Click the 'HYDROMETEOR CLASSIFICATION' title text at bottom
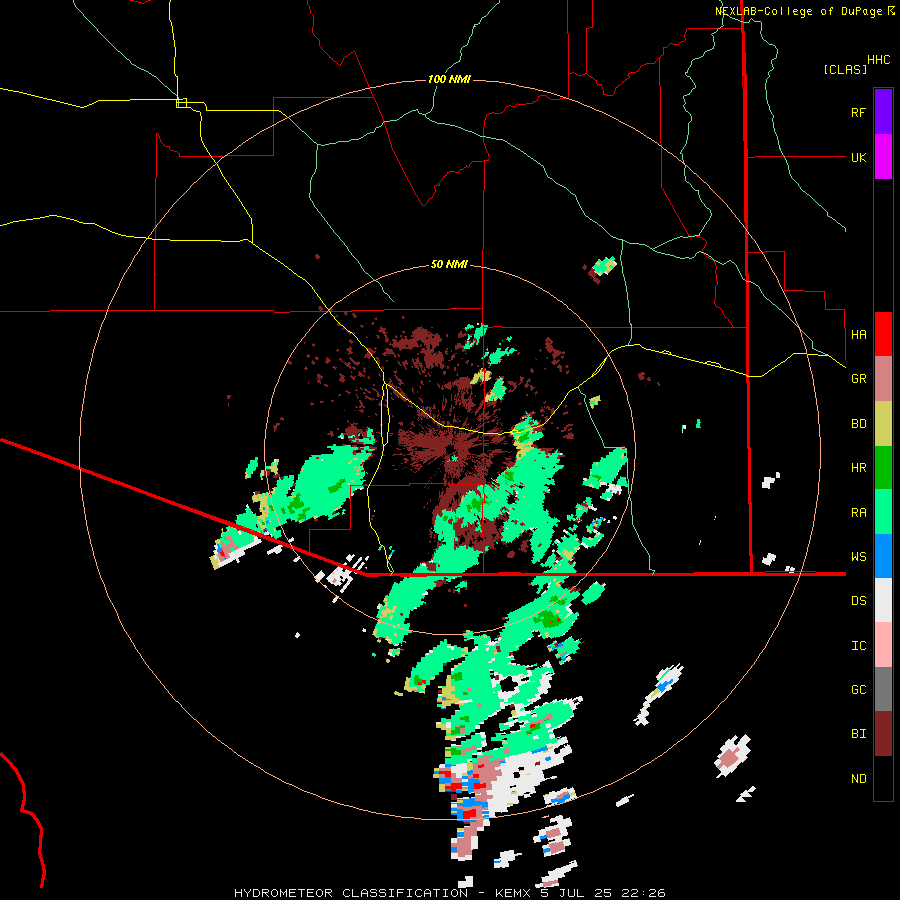The width and height of the screenshot is (900, 900). (x=351, y=893)
